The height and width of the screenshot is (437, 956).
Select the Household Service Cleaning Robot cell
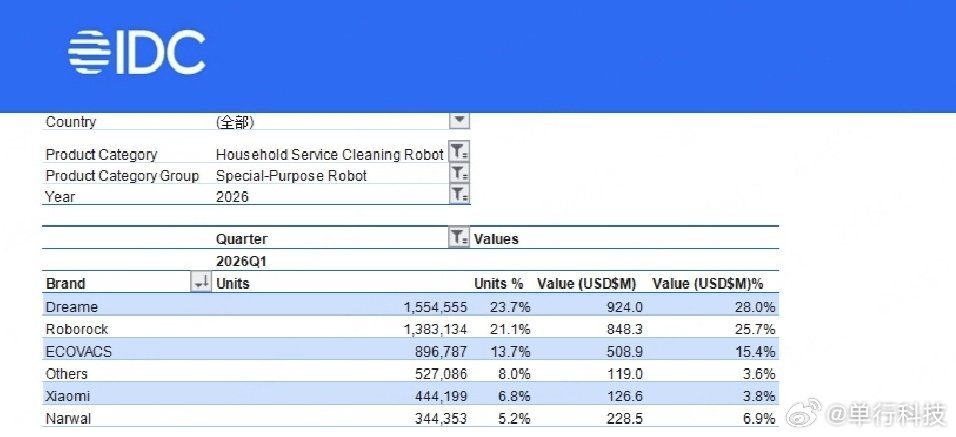click(x=330, y=154)
